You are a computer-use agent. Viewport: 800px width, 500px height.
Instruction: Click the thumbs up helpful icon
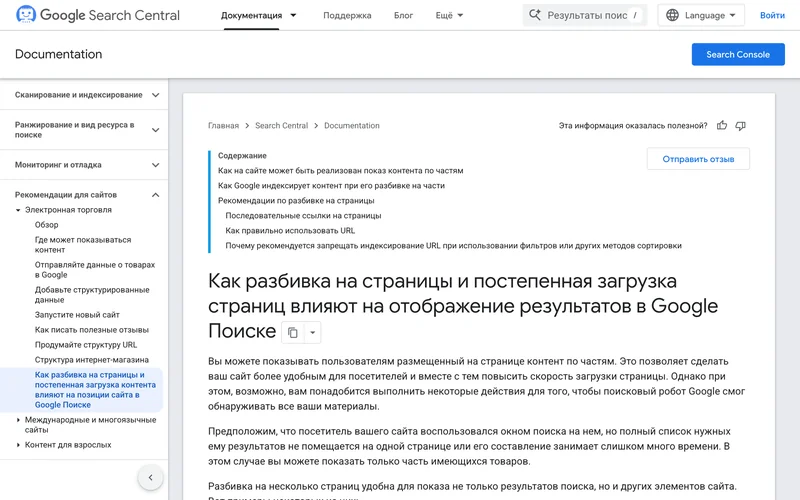tap(721, 126)
